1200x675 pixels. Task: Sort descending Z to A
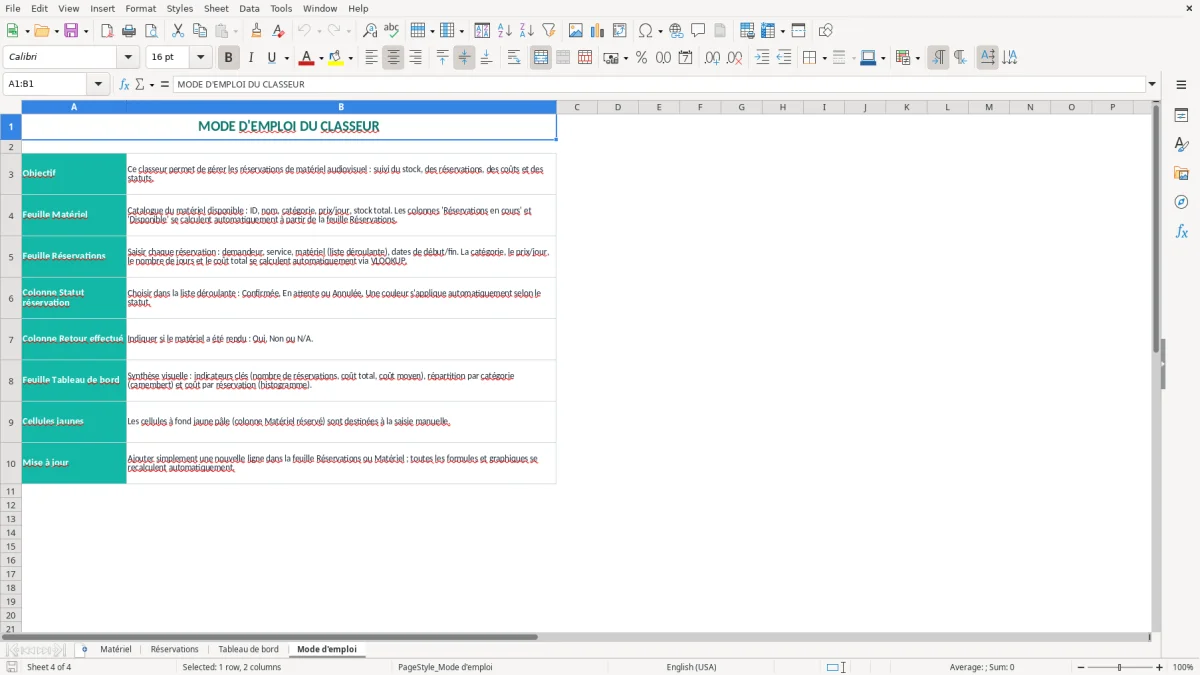527,31
